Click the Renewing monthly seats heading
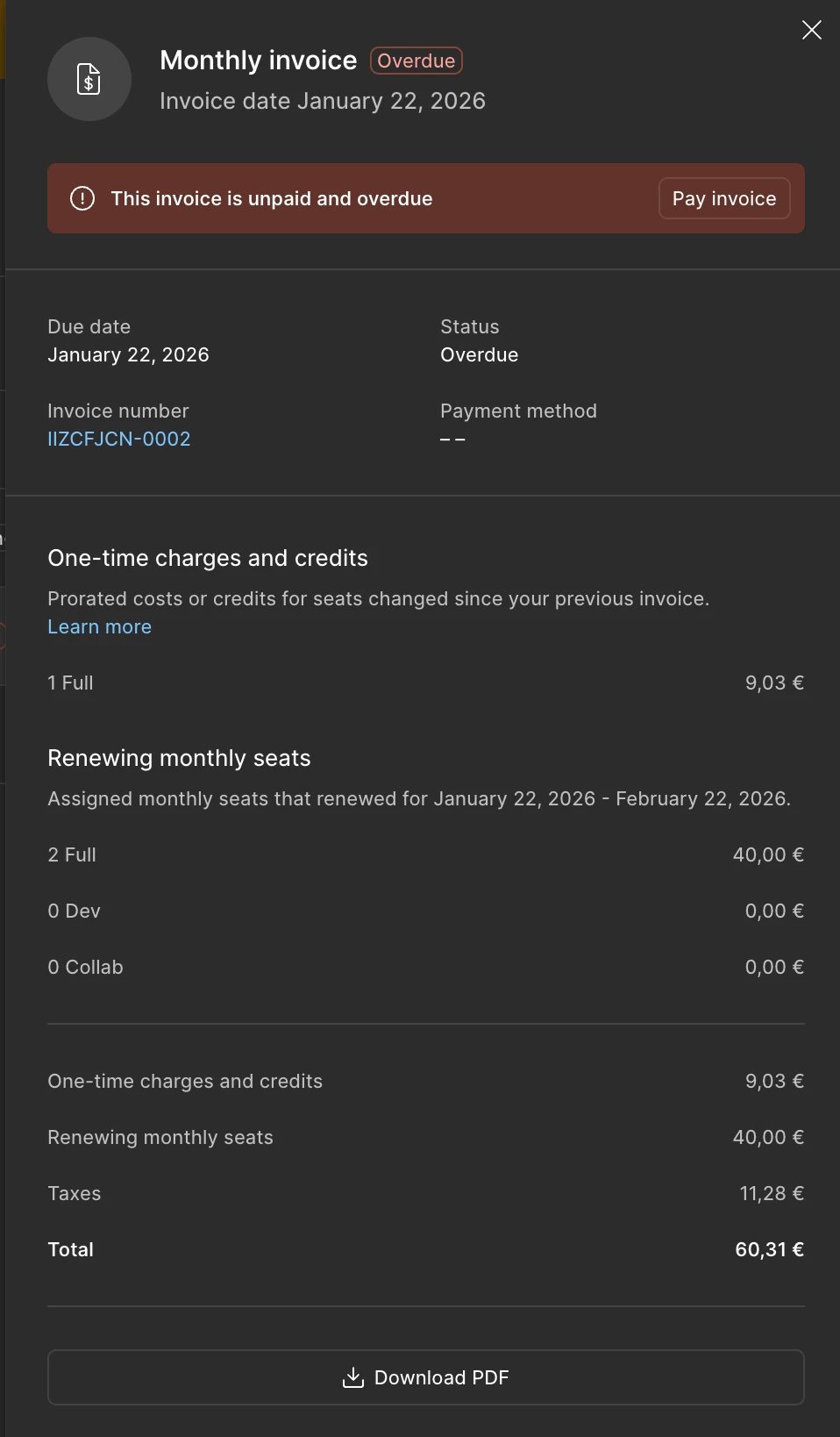Image resolution: width=840 pixels, height=1437 pixels. tap(179, 758)
